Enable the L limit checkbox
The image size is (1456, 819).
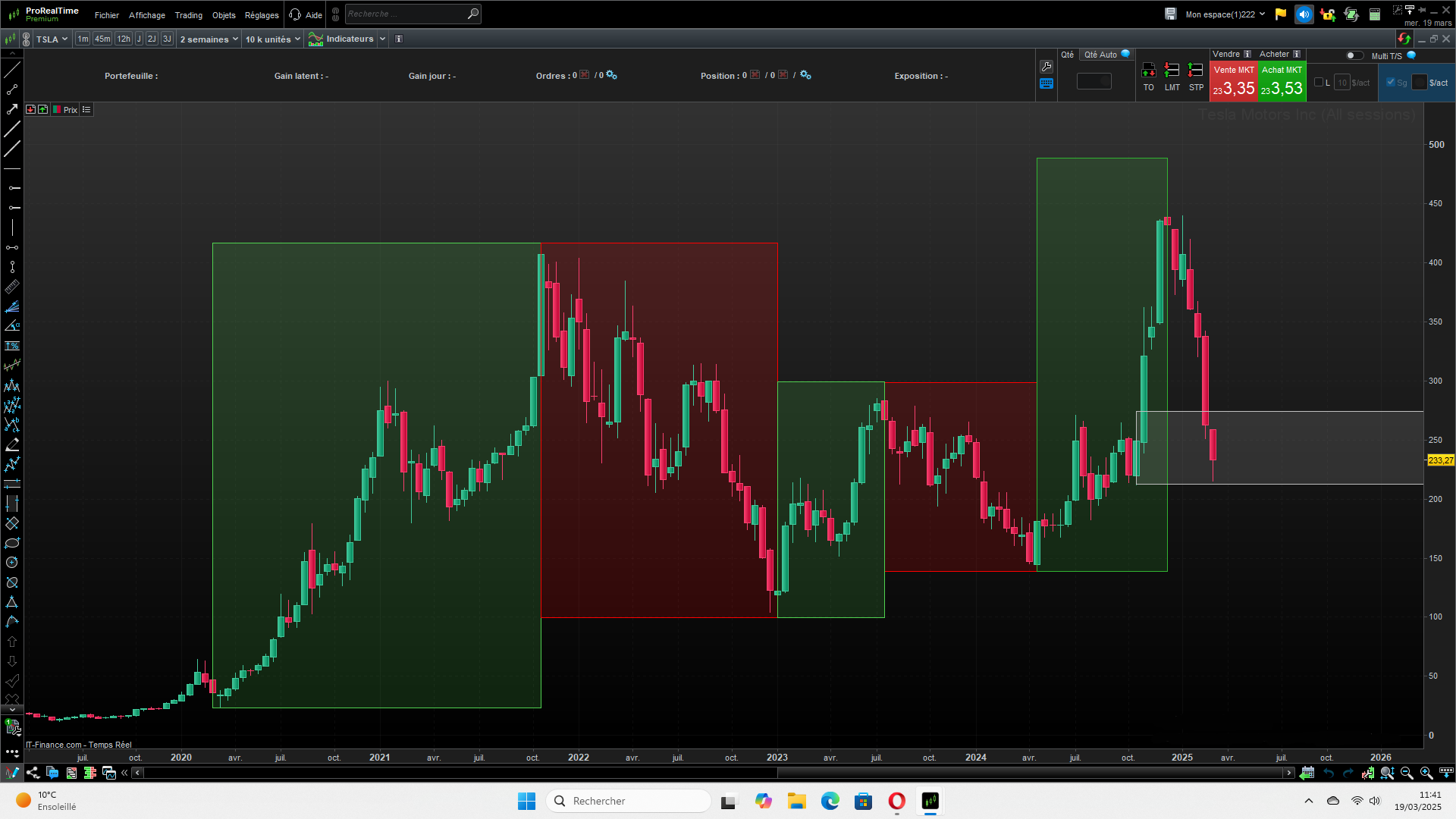tap(1319, 83)
